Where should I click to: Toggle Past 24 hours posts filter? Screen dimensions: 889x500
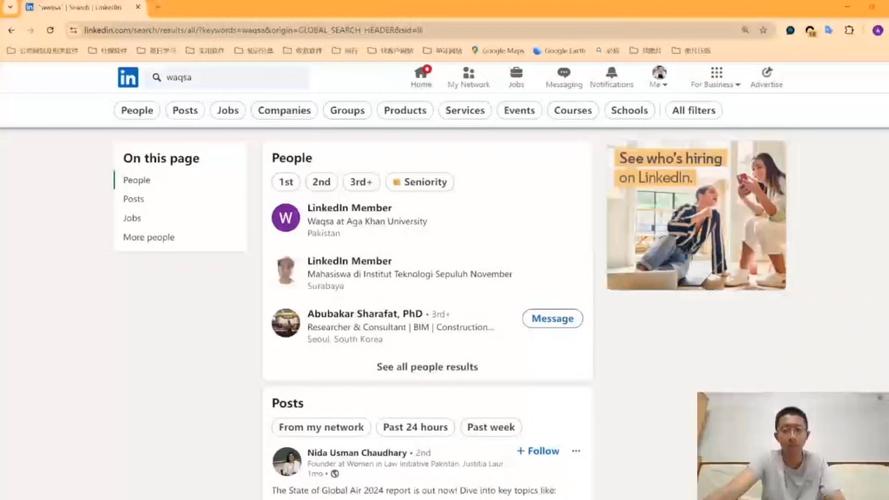[x=415, y=427]
